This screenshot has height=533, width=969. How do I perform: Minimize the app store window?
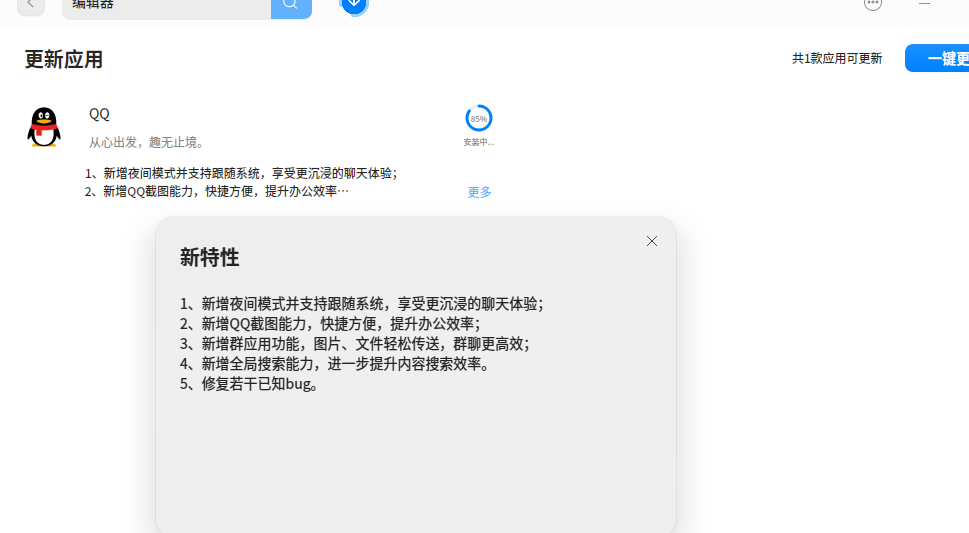pyautogui.click(x=925, y=4)
